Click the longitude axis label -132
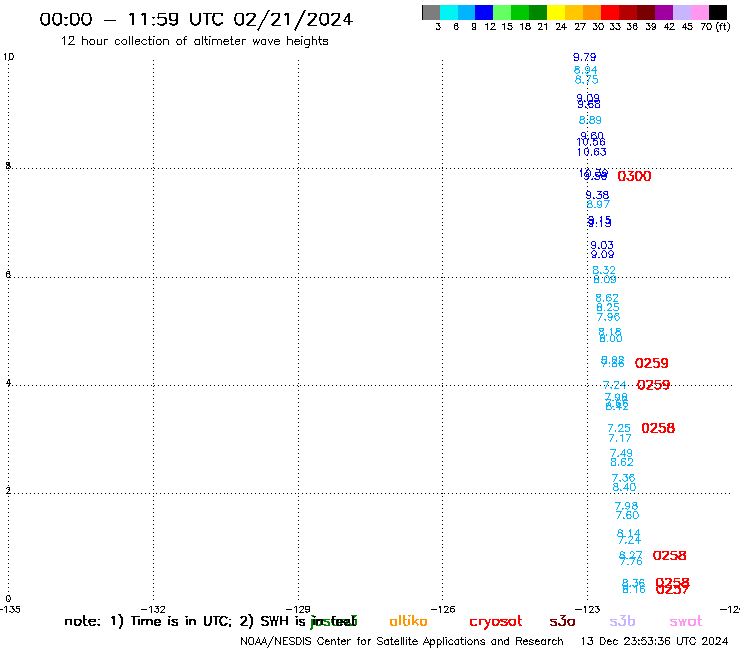 pos(153,609)
